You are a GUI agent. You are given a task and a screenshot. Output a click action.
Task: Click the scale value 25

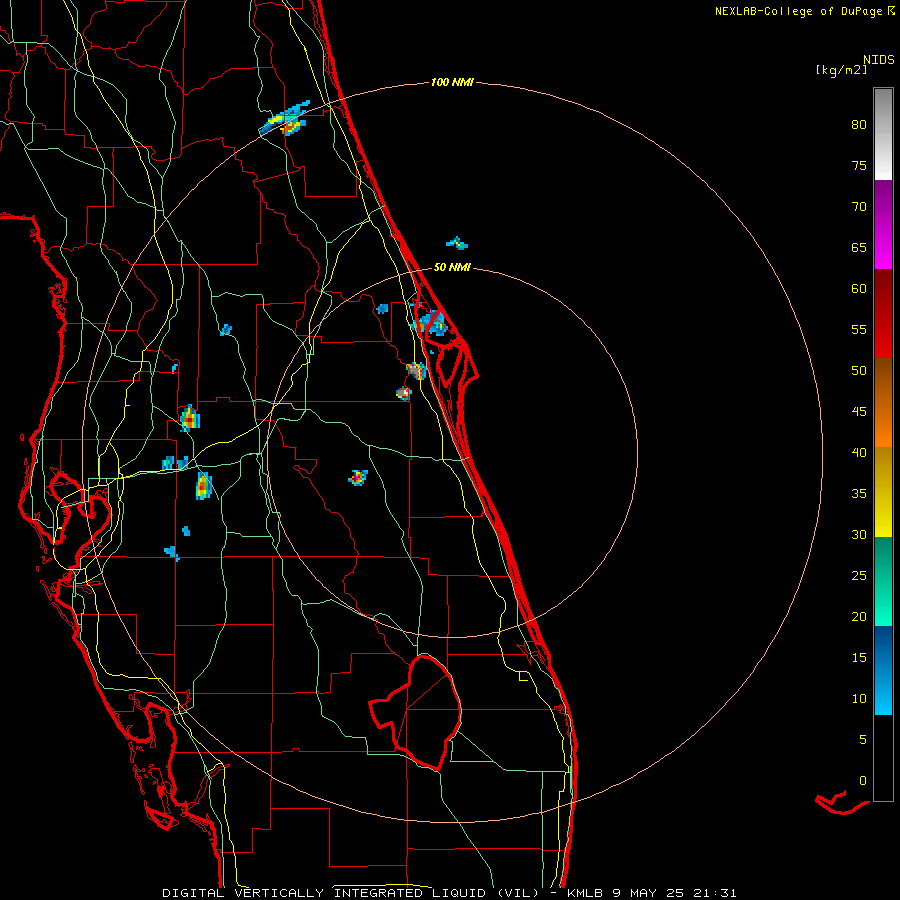point(859,576)
